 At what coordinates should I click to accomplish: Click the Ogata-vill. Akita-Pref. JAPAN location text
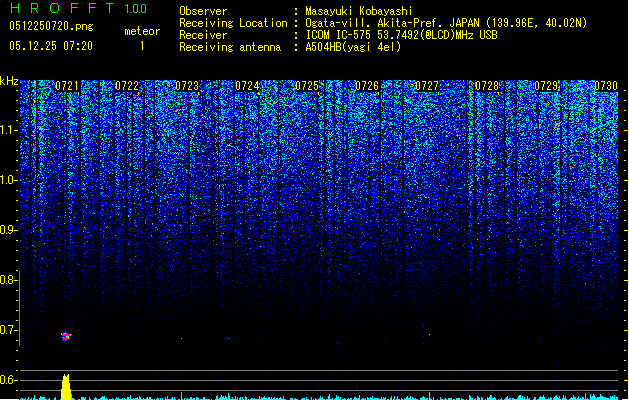tap(446, 23)
